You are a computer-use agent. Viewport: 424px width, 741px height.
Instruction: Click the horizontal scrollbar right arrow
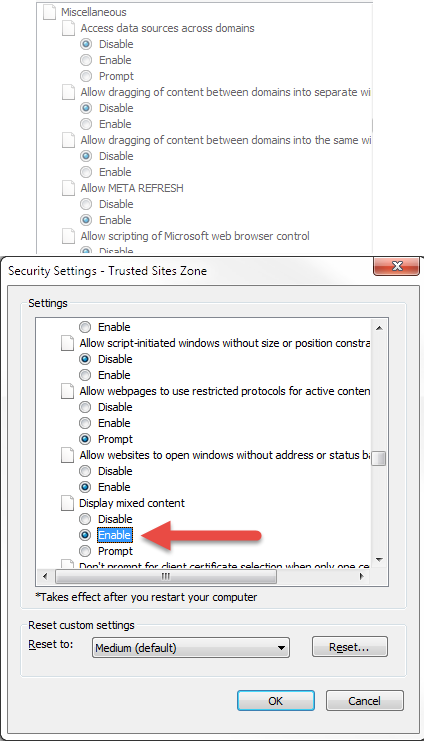(362, 576)
